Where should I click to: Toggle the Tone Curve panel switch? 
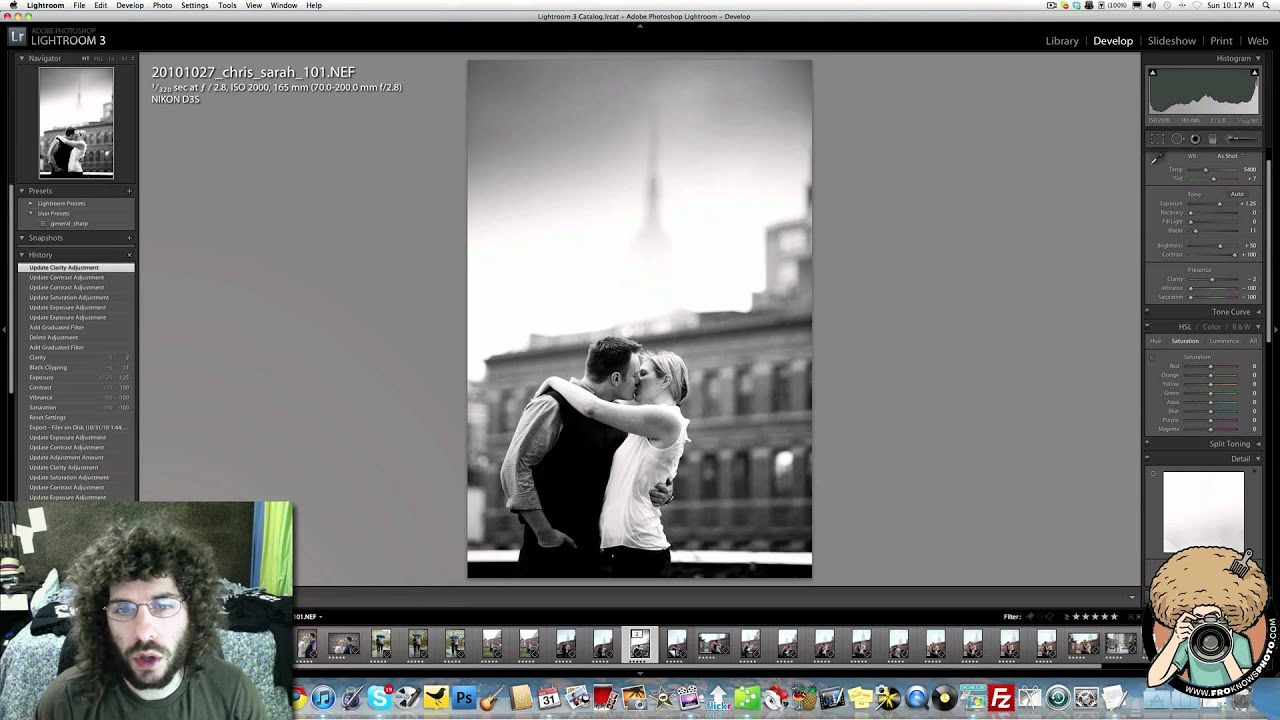click(1148, 312)
